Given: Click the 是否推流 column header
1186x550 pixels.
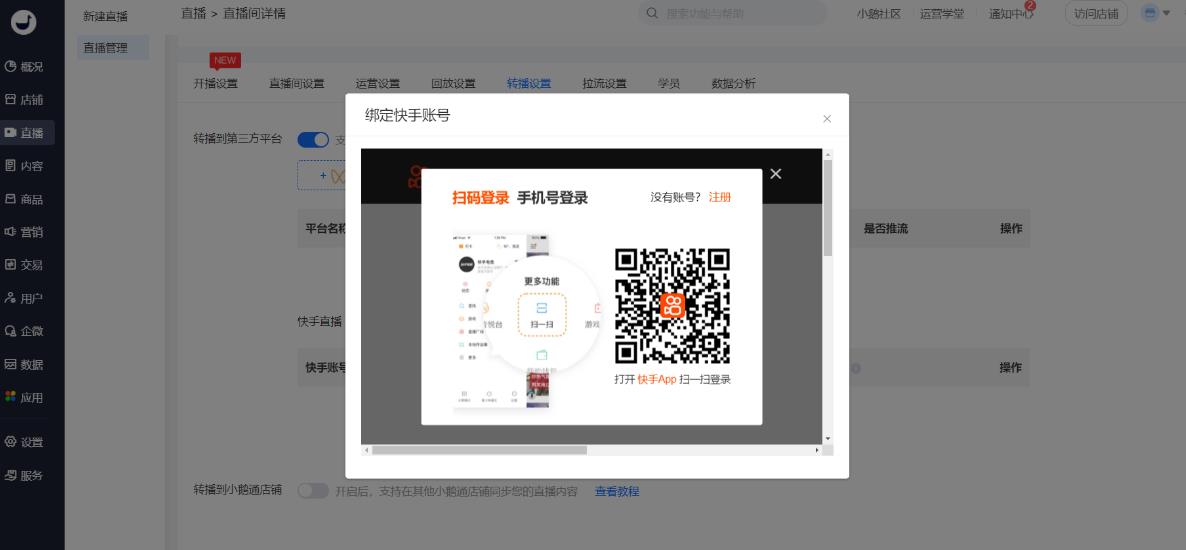Looking at the screenshot, I should pyautogui.click(x=886, y=228).
